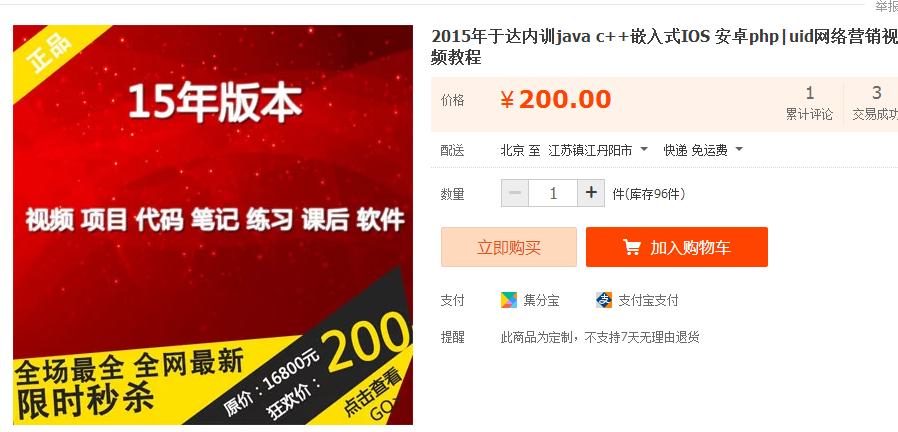Open the 交易成功 transaction count
Viewport: 898px width, 432px height.
click(875, 103)
